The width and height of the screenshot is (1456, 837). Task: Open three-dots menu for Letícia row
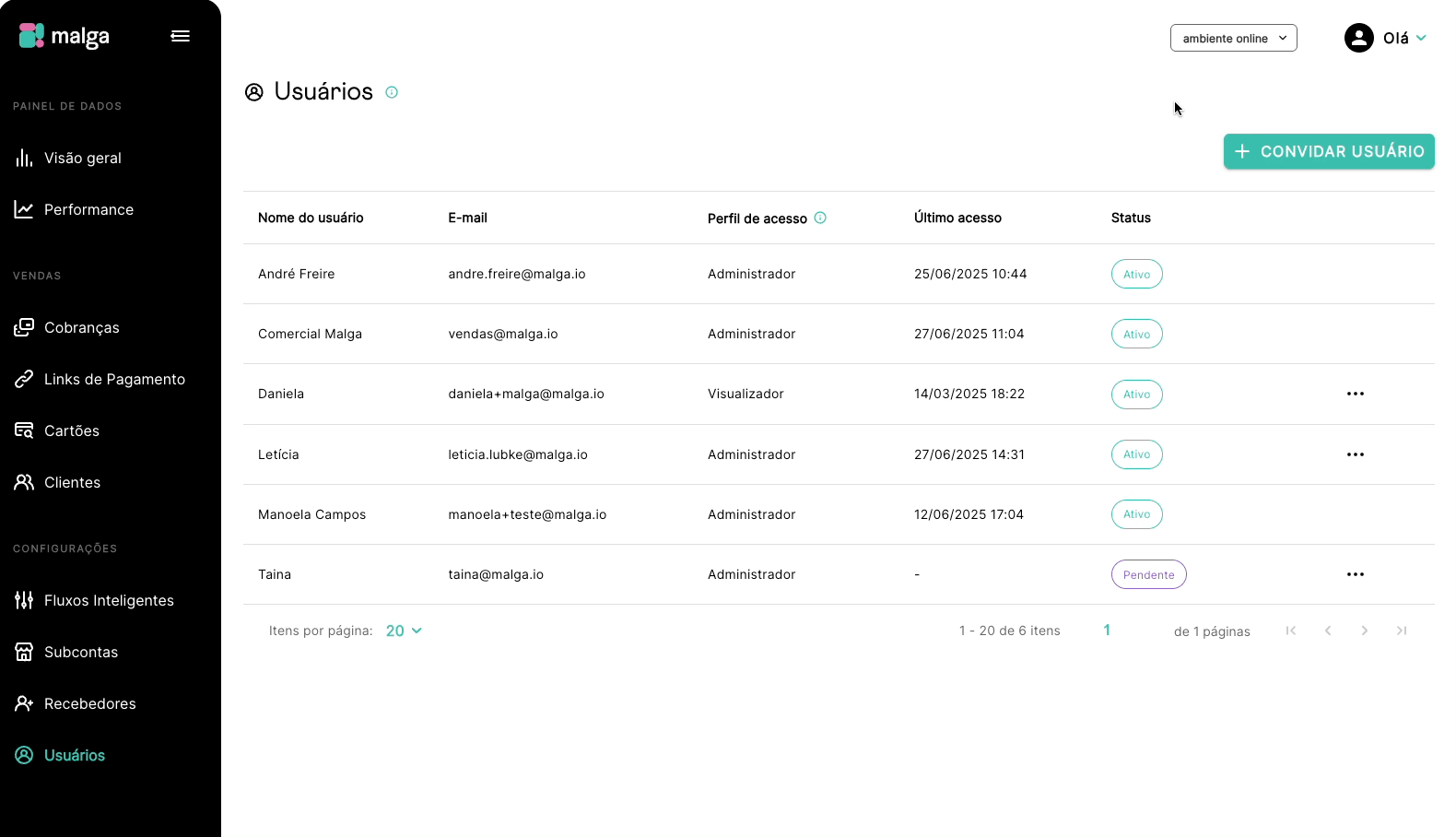pos(1355,454)
